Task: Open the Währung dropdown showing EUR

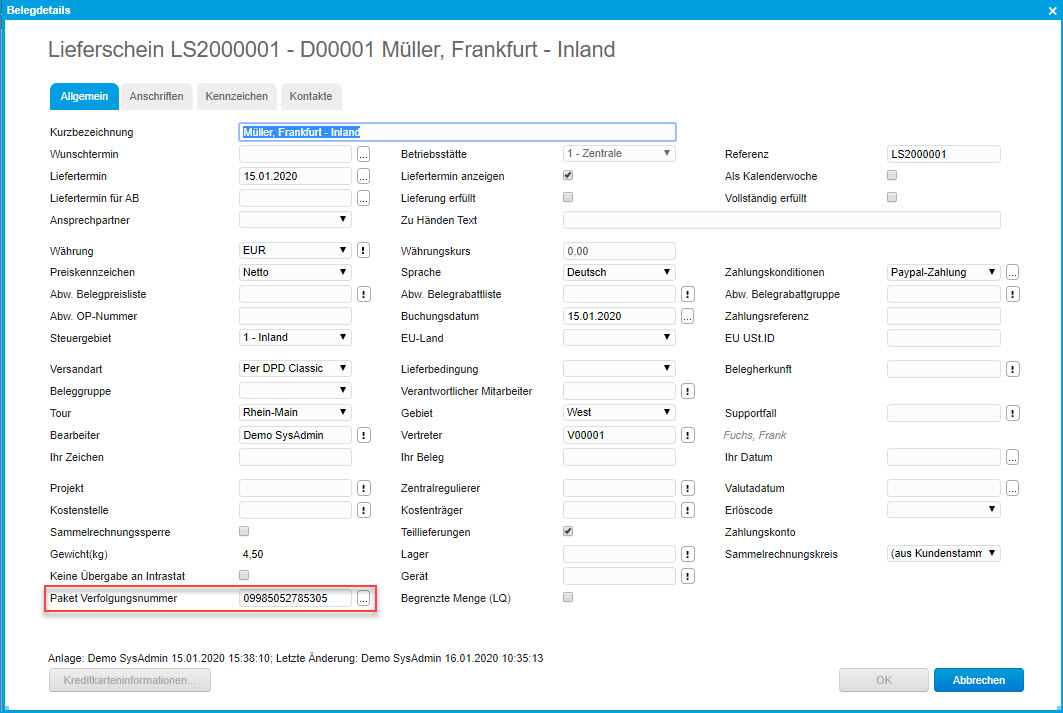Action: click(x=295, y=250)
